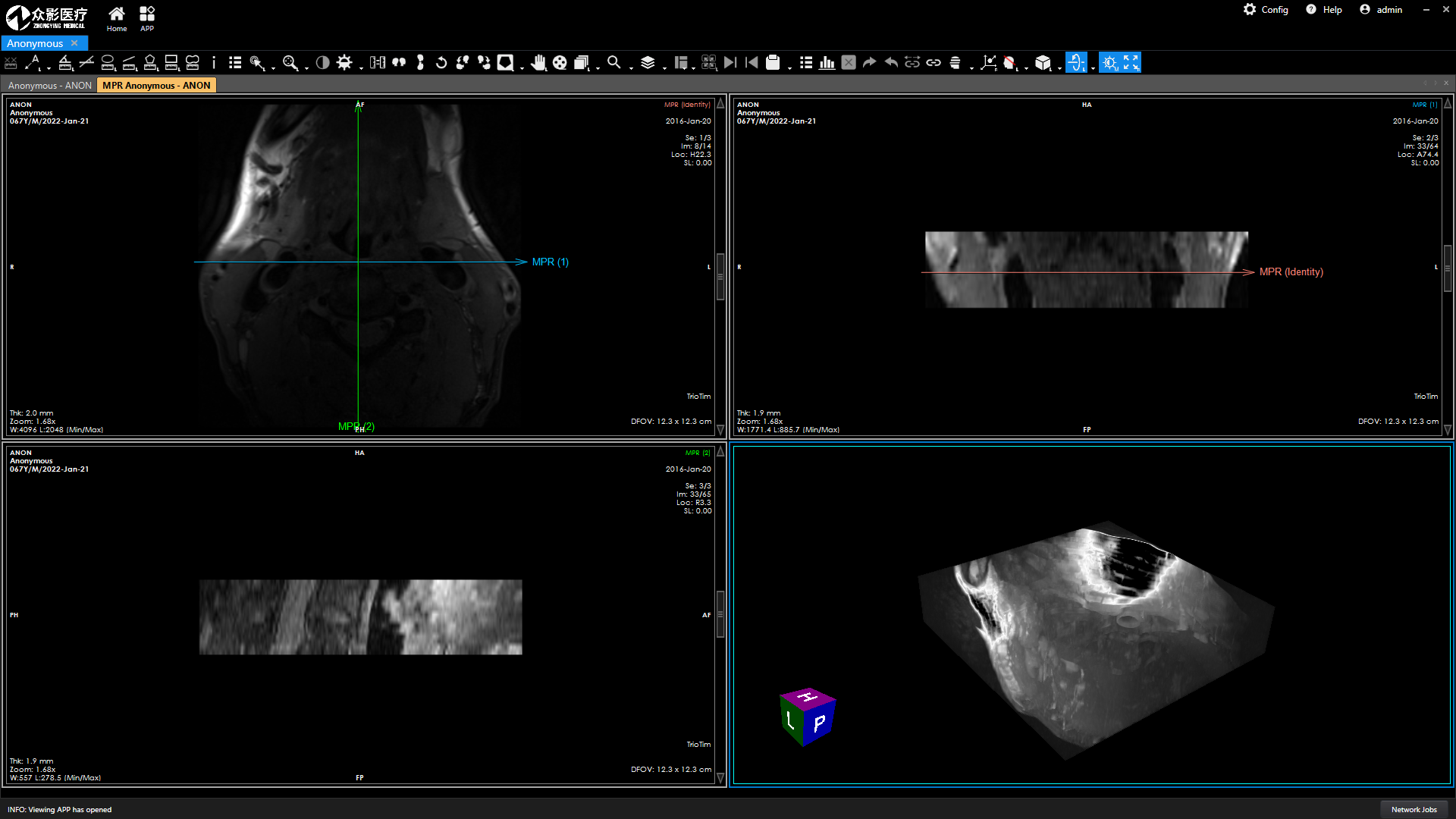
Task: Toggle the link series synchronization
Action: pyautogui.click(x=934, y=62)
